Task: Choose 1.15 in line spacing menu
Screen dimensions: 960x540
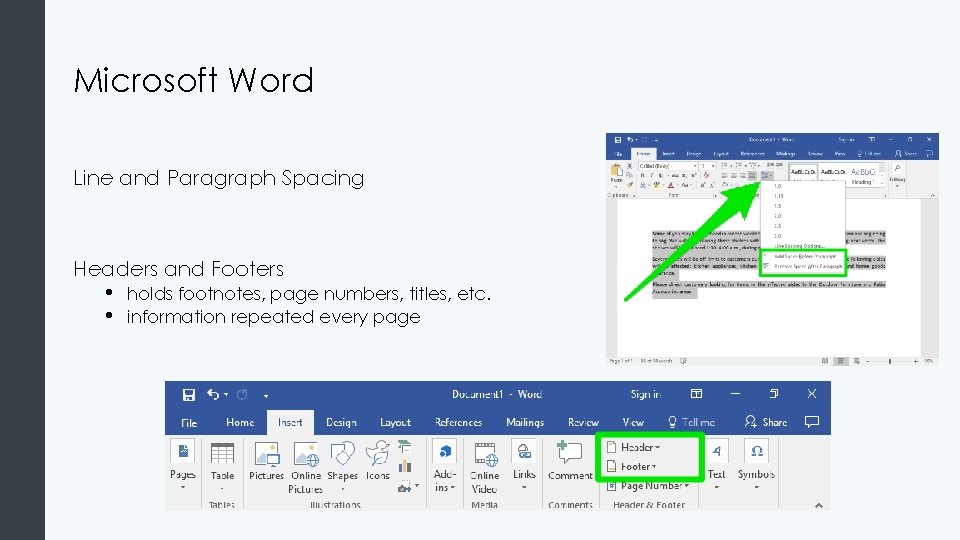Action: tap(779, 196)
